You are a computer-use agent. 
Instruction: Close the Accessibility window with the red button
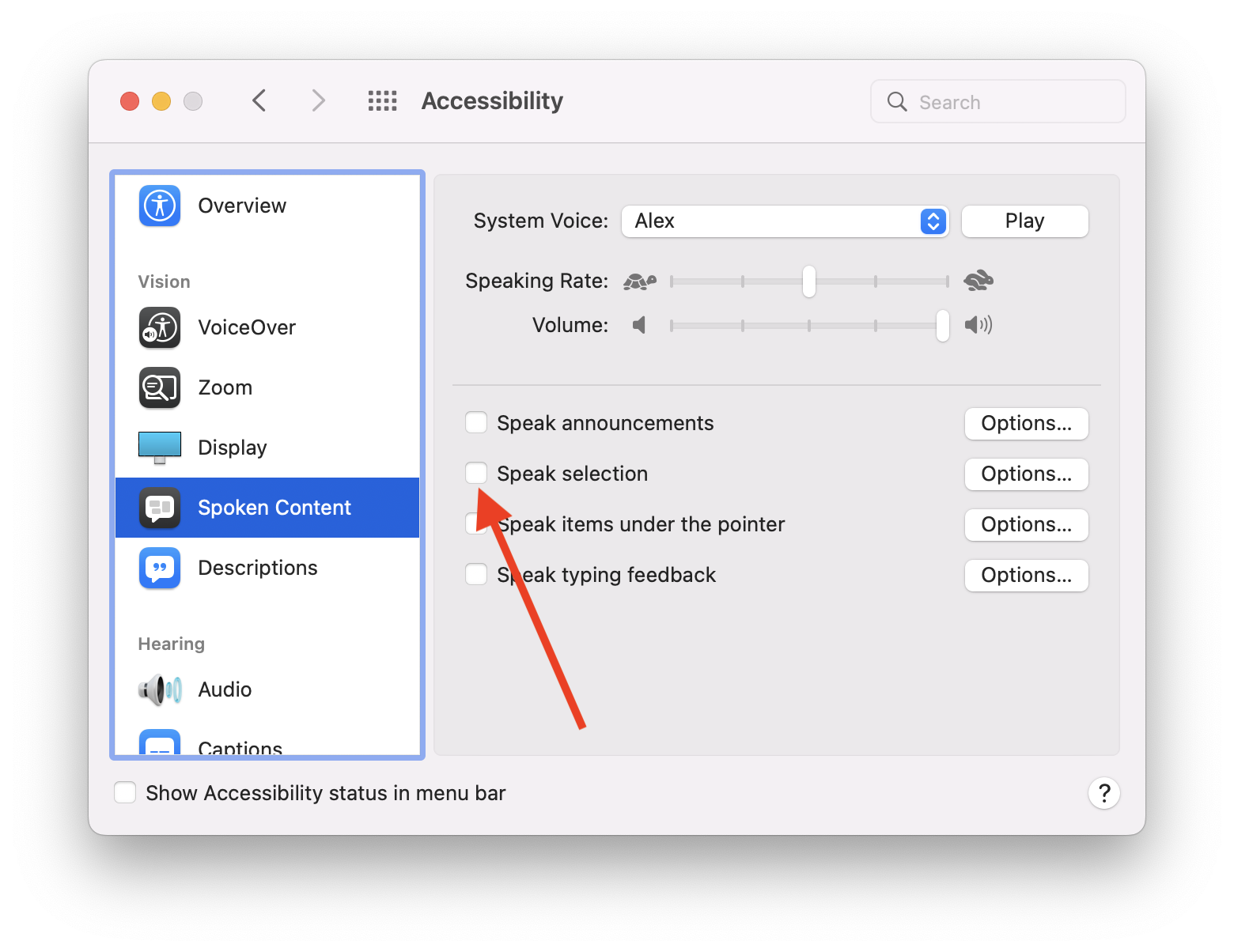click(130, 101)
